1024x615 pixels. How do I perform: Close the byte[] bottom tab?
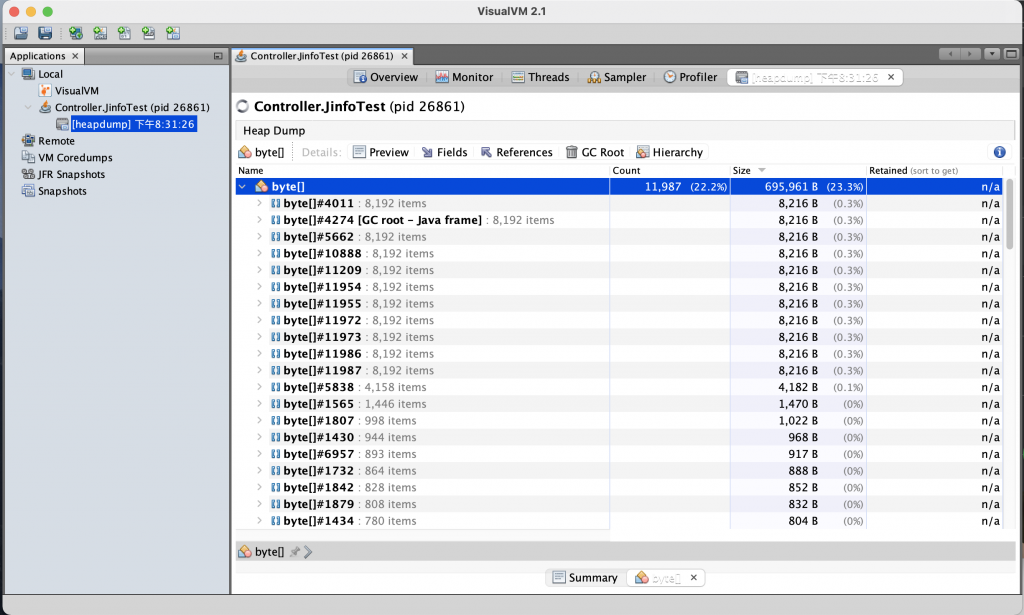pyautogui.click(x=694, y=578)
